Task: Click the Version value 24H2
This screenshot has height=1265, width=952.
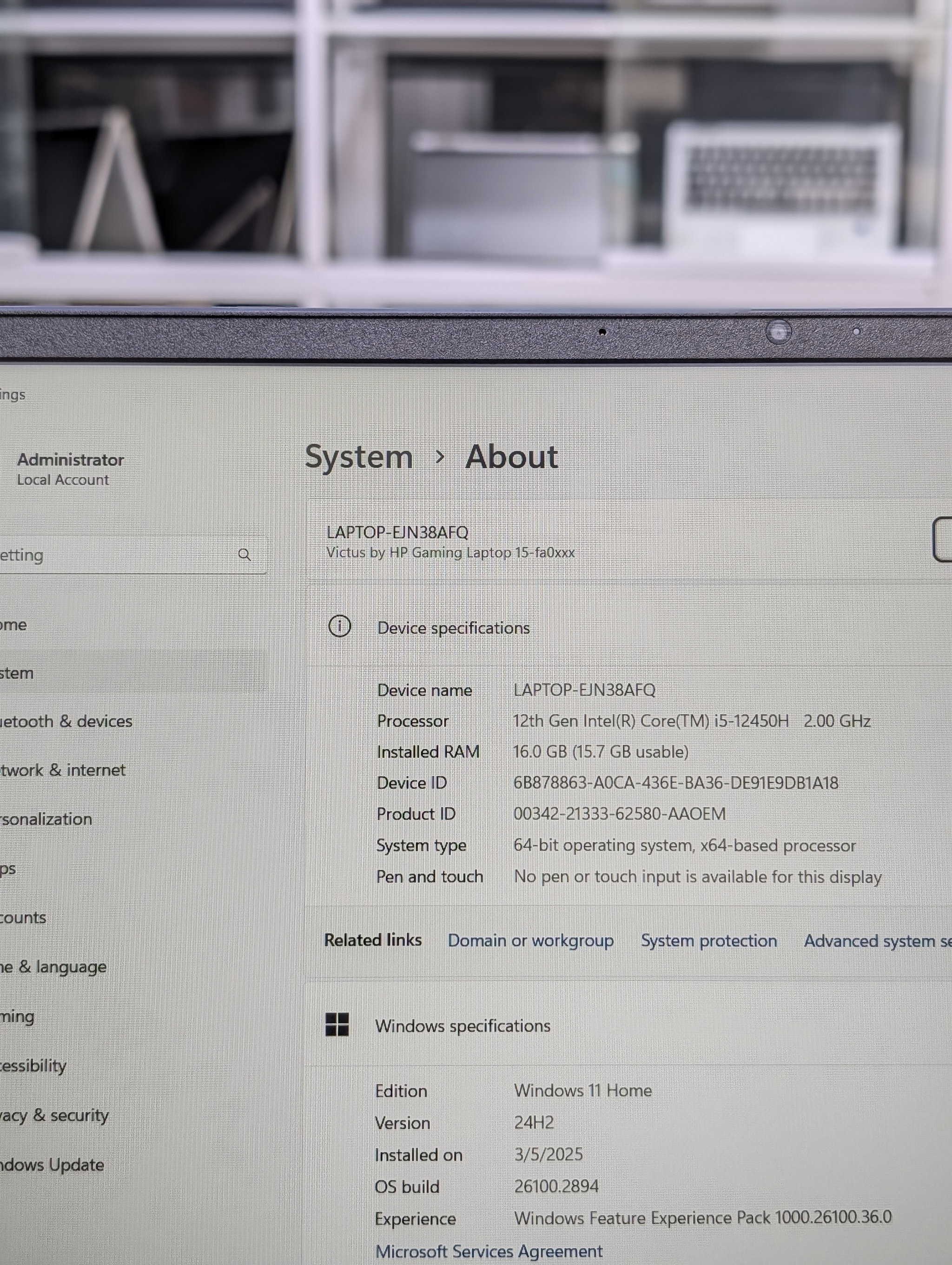Action: [x=534, y=1122]
